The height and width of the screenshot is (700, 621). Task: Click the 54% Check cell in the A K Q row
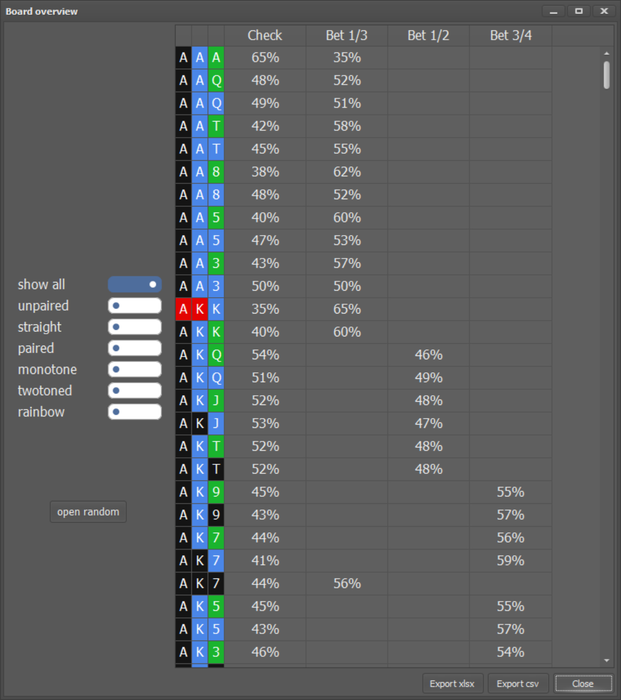click(265, 354)
